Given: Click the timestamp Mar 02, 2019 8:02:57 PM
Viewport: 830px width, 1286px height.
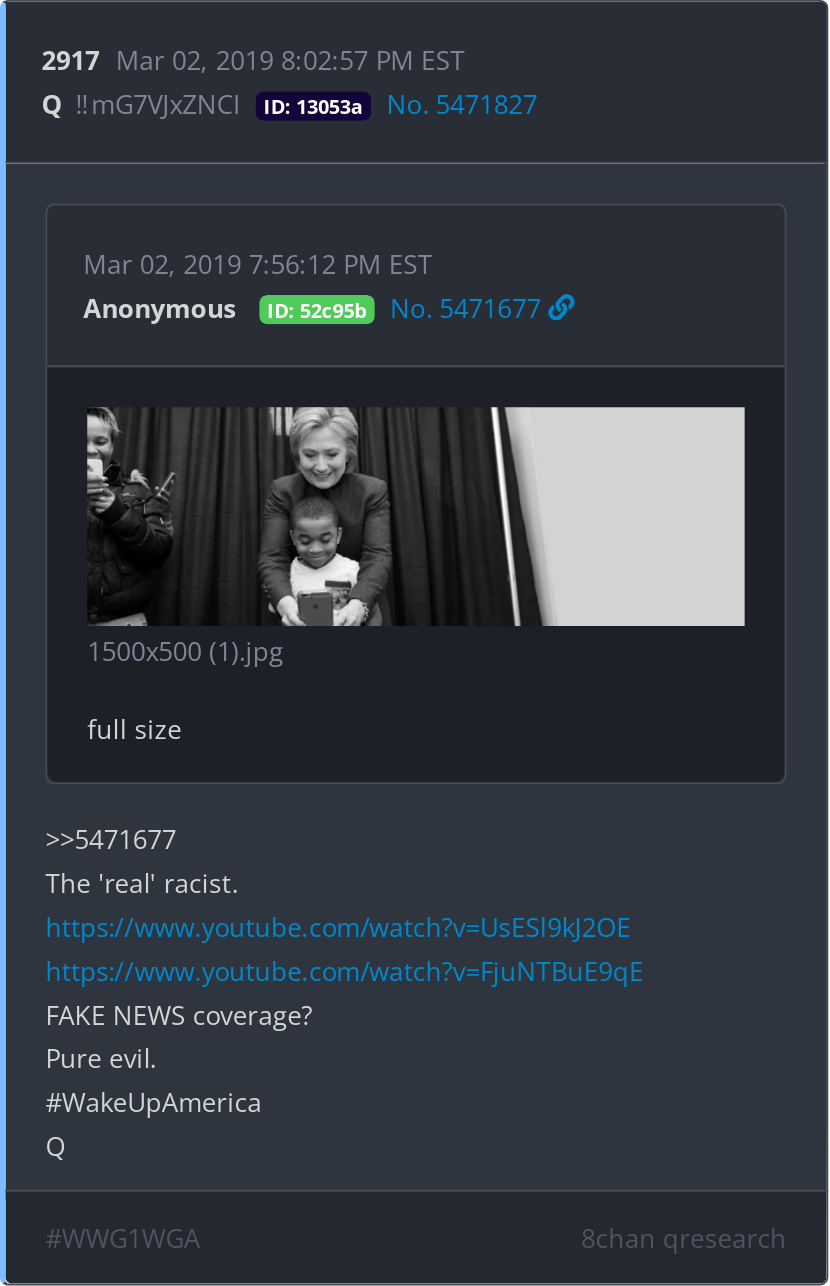Looking at the screenshot, I should pyautogui.click(x=290, y=61).
